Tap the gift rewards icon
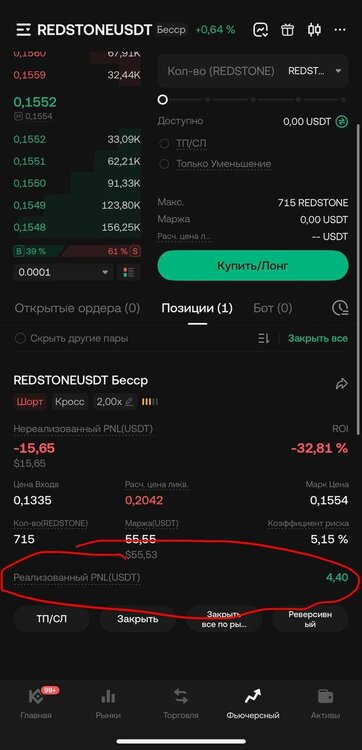The image size is (362, 750). [x=287, y=30]
